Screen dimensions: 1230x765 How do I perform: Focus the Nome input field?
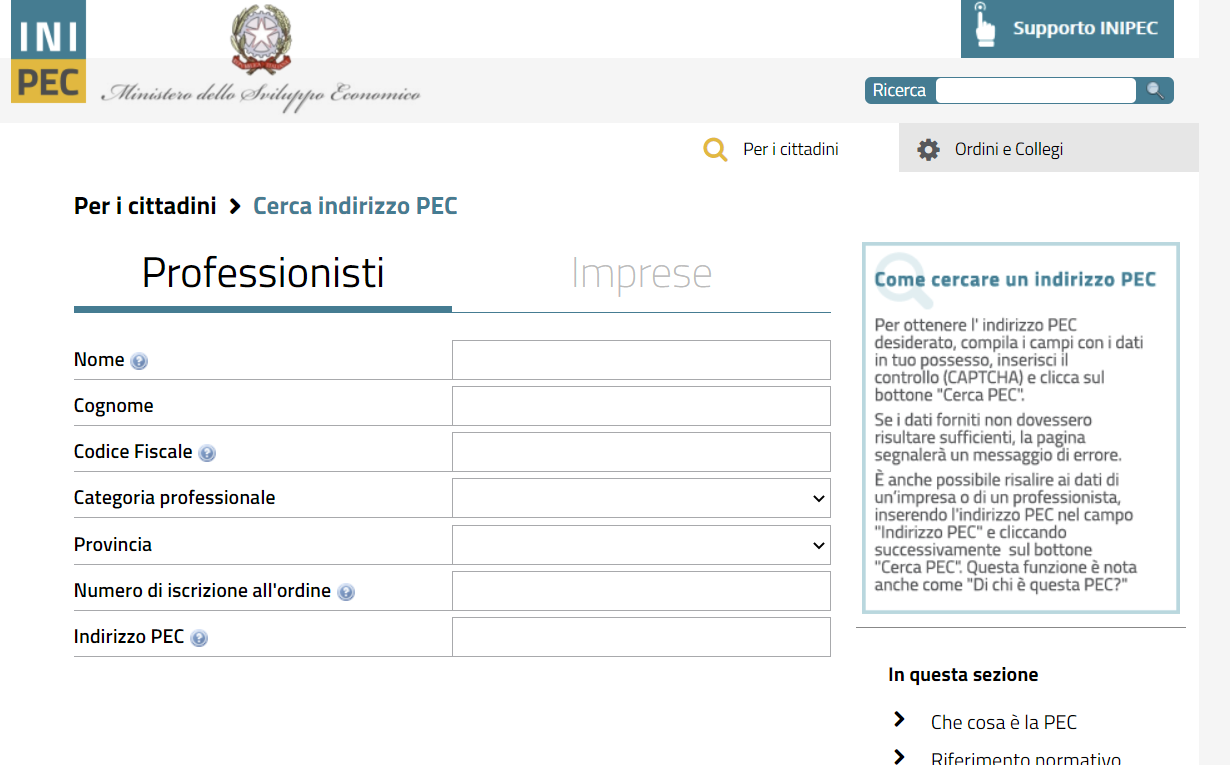[x=641, y=360]
